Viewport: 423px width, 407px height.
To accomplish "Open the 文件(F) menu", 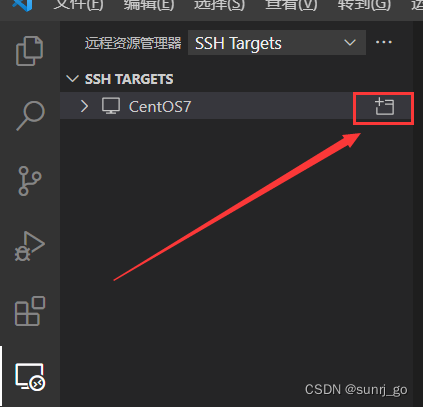I will [x=78, y=5].
